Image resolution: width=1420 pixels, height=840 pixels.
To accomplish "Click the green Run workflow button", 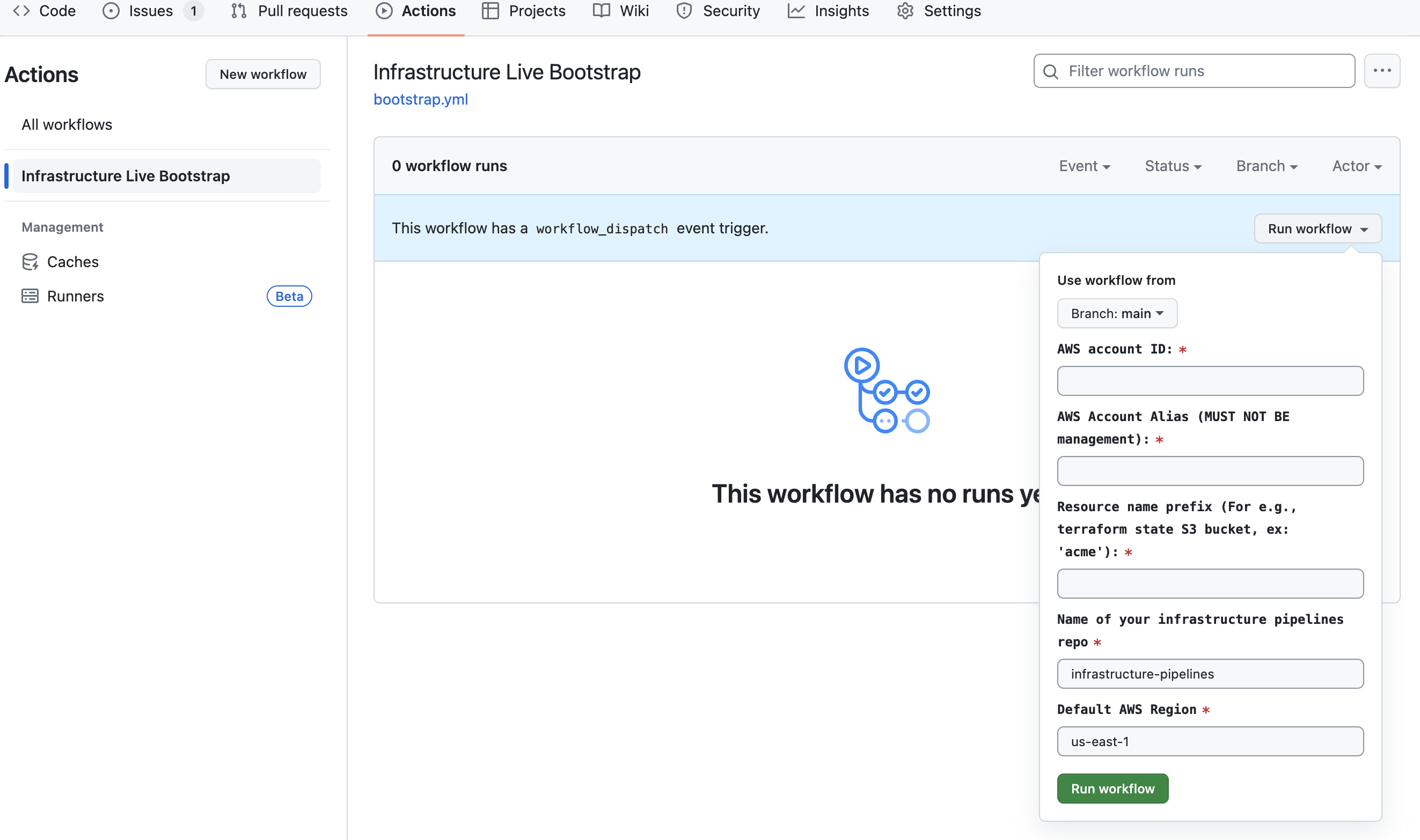I will coord(1111,788).
